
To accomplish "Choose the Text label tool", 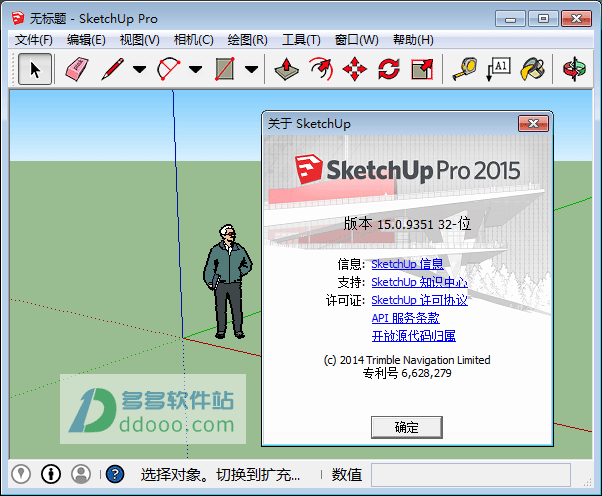I will tap(498, 69).
